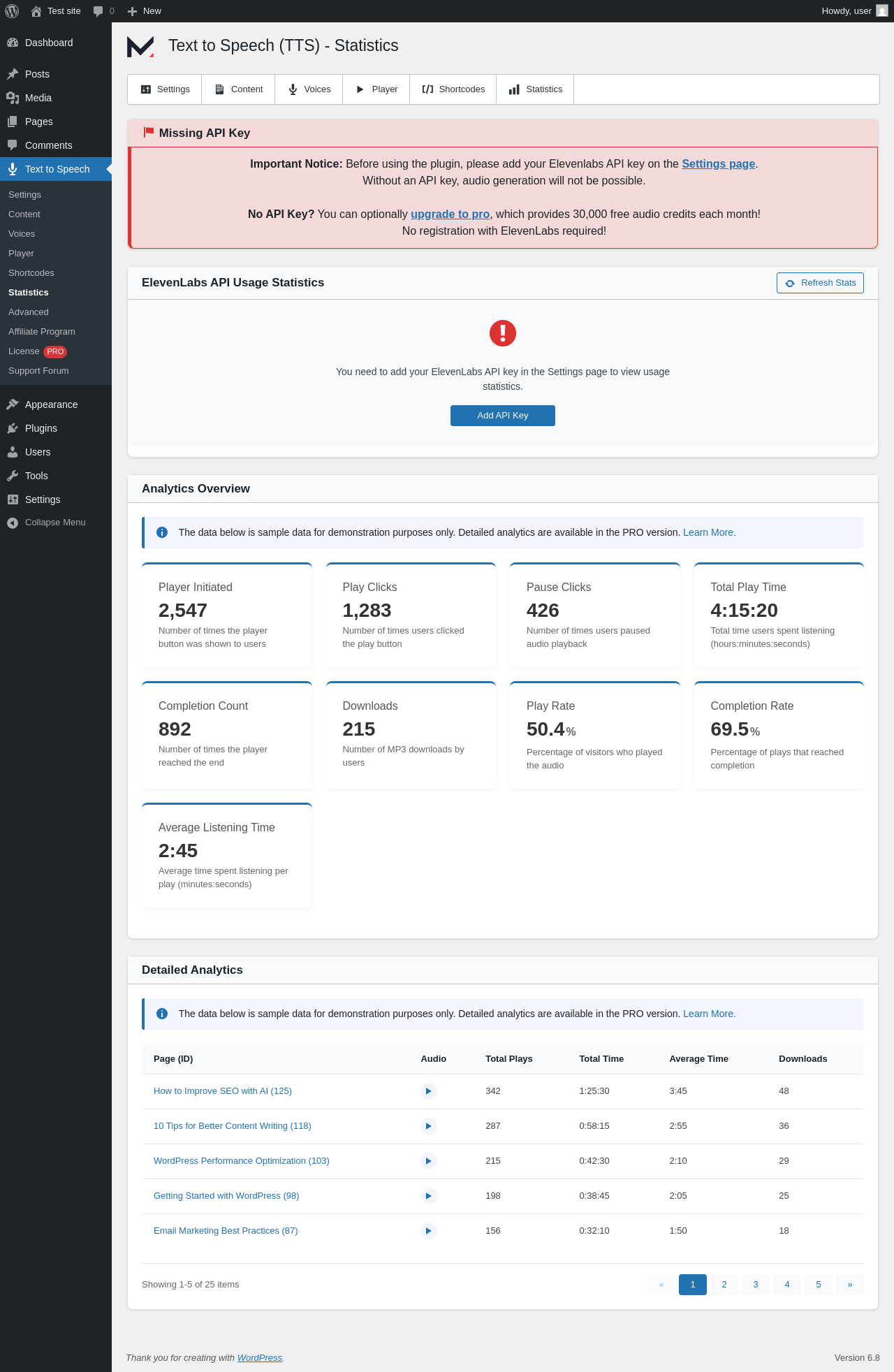Switch to the Voices plugin tab
Screen dimensions: 894x1372
[309, 89]
